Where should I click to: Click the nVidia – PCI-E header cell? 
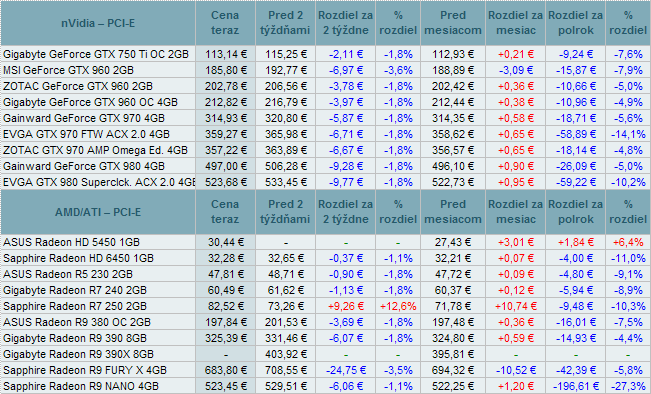98,23
